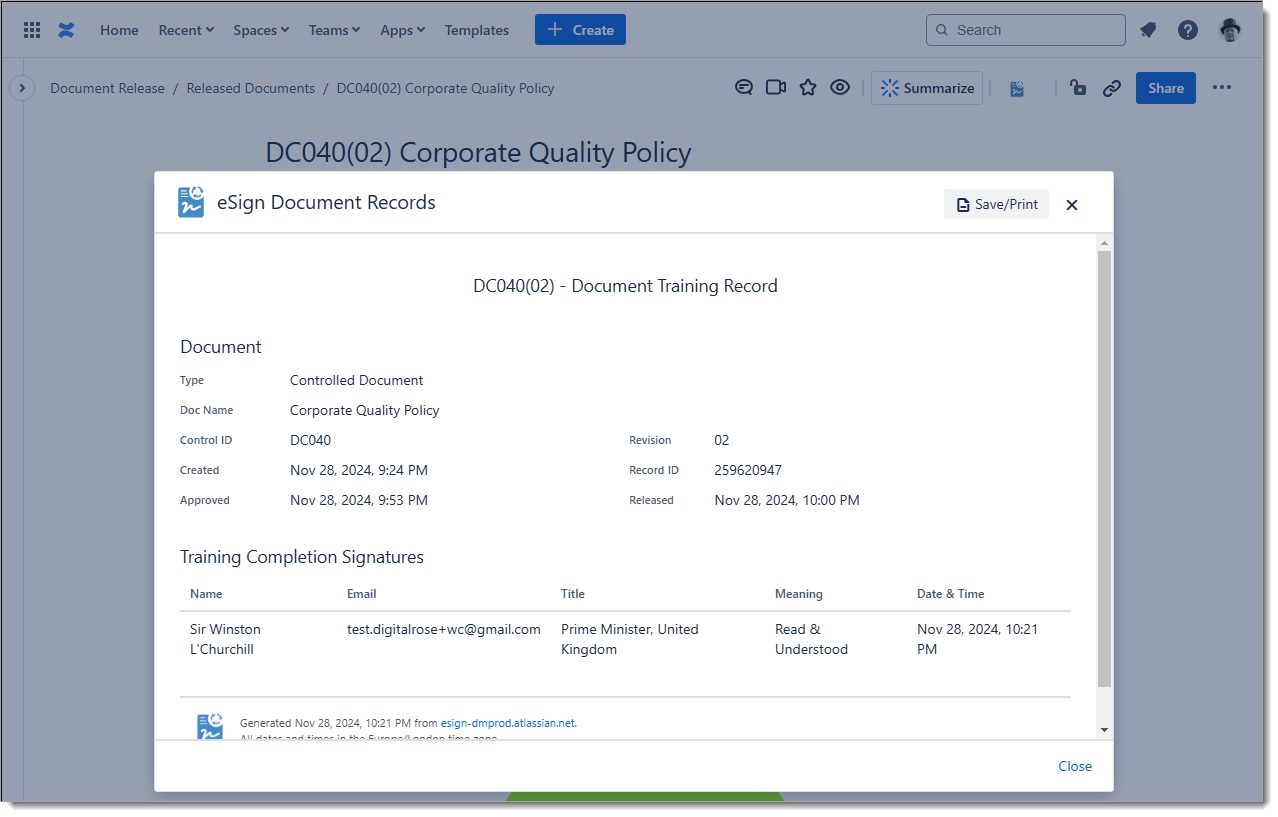Star this page as favorite
The image size is (1278, 817).
808,88
